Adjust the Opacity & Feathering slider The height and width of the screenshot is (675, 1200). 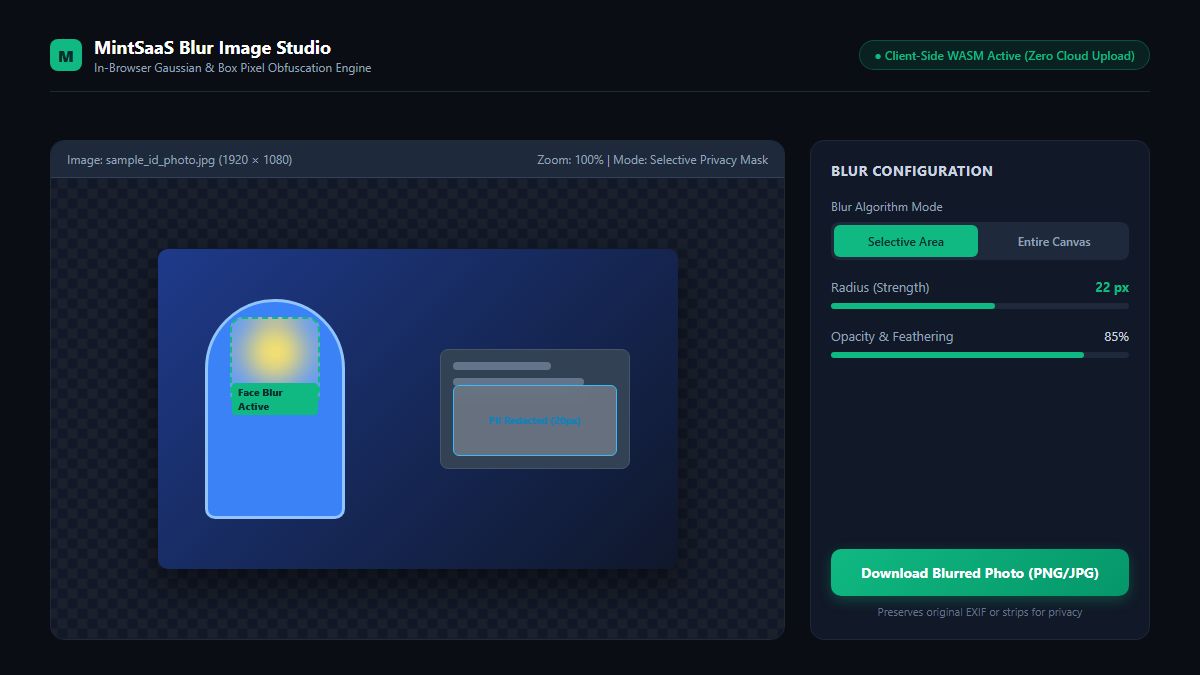click(980, 355)
